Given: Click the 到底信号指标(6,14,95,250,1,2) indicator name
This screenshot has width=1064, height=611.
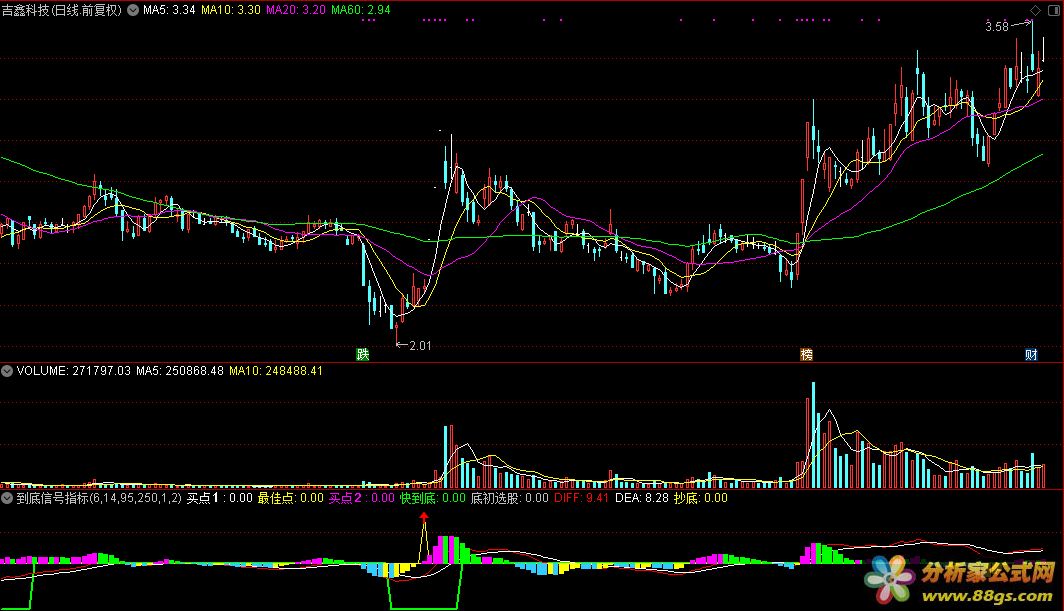Looking at the screenshot, I should 99,498.
